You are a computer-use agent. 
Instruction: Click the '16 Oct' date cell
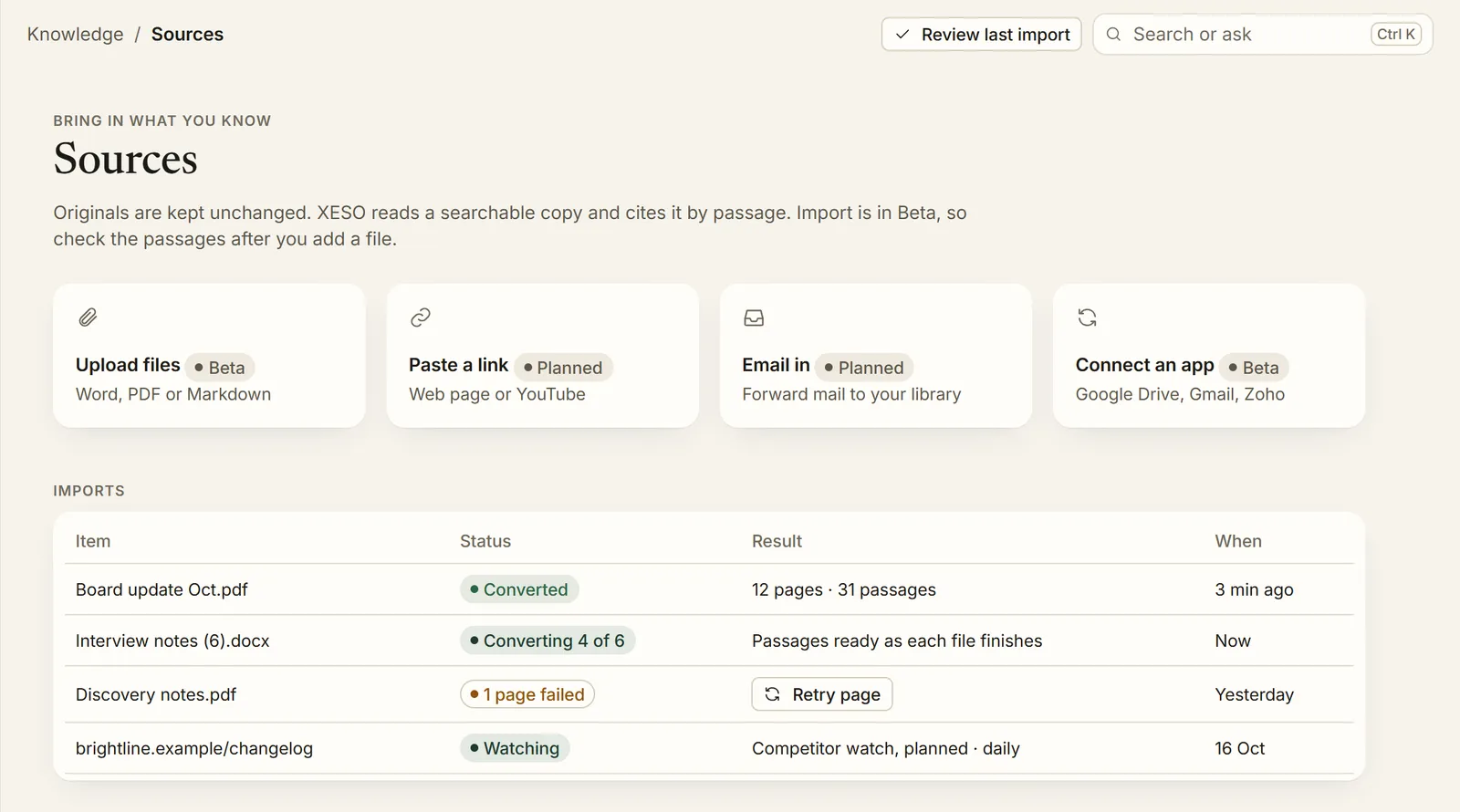coord(1240,748)
